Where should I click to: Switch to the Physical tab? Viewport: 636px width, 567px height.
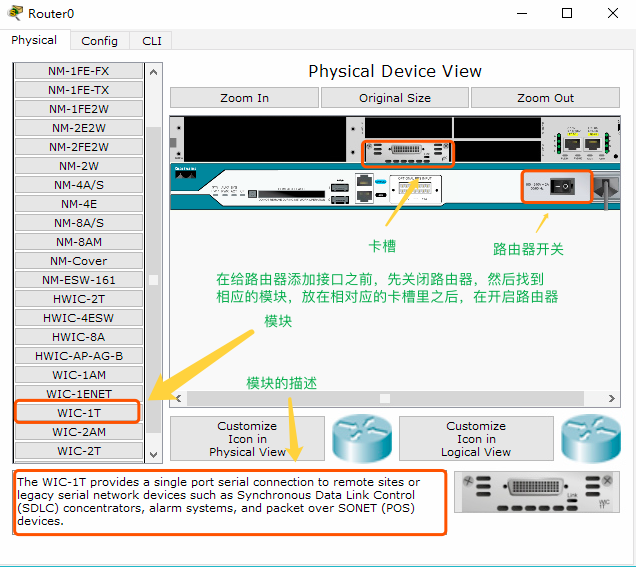tap(34, 40)
